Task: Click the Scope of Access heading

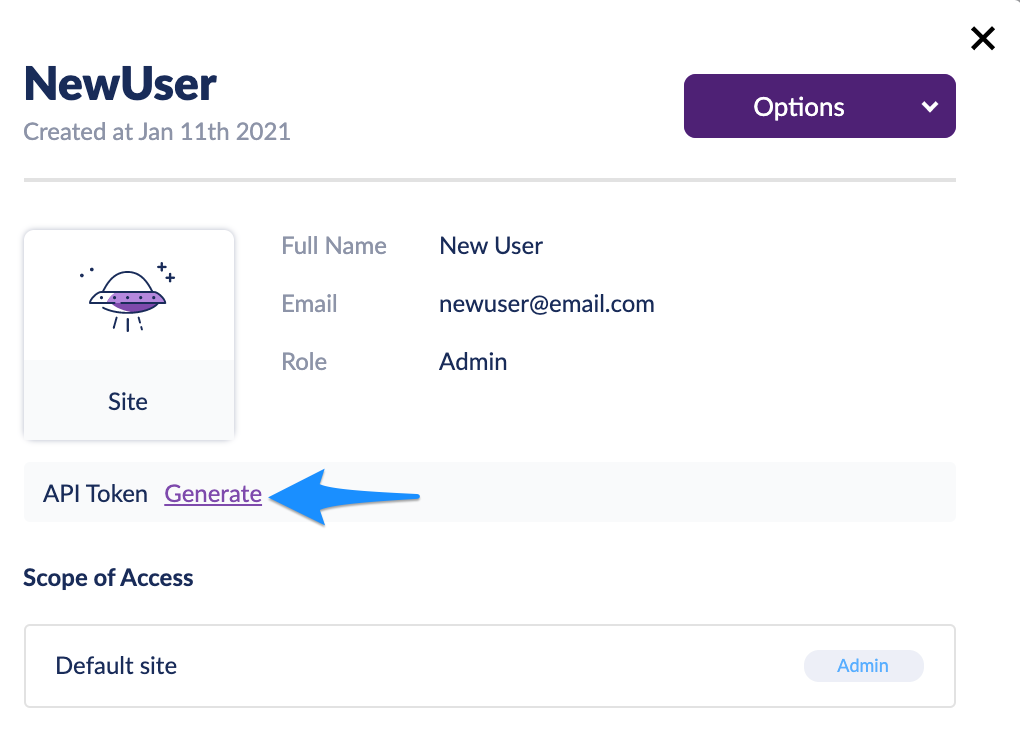Action: coord(108,578)
